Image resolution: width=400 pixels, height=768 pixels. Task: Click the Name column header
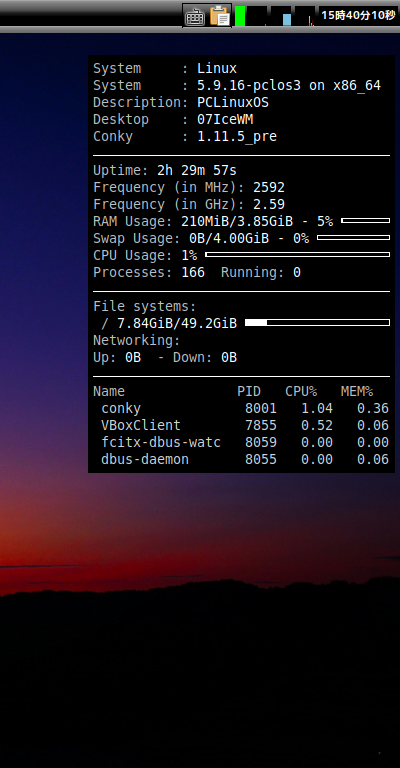tap(109, 391)
